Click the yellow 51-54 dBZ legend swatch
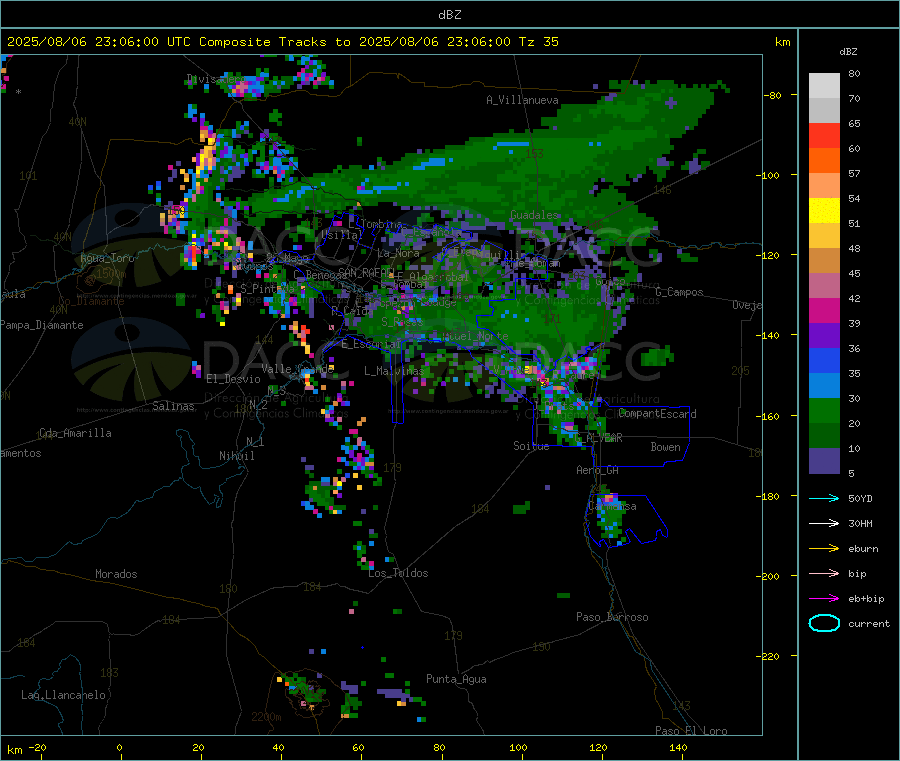 [x=824, y=211]
